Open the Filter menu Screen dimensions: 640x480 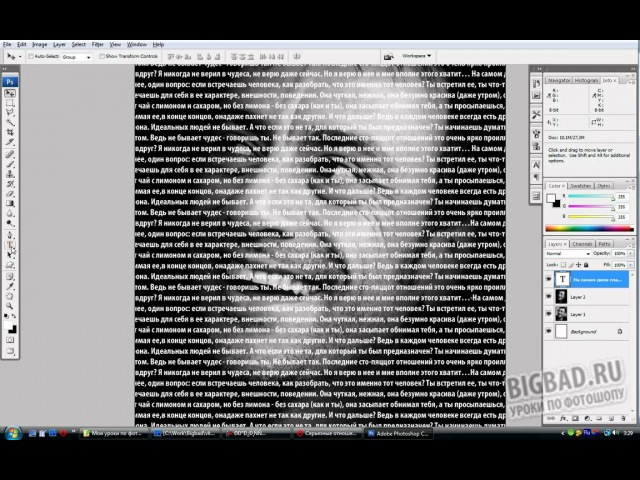pyautogui.click(x=98, y=44)
